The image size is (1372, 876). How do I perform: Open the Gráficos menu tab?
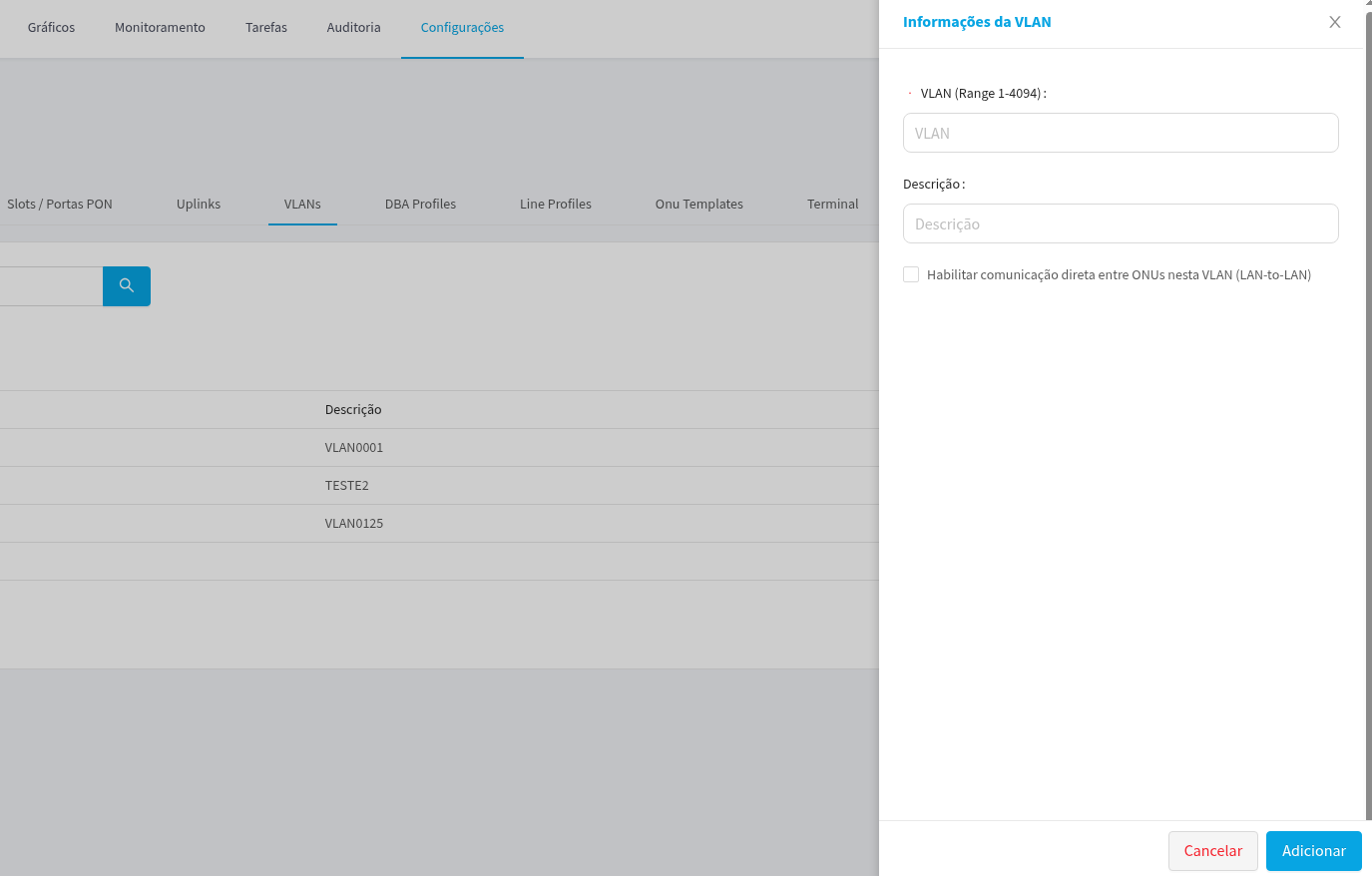[51, 28]
